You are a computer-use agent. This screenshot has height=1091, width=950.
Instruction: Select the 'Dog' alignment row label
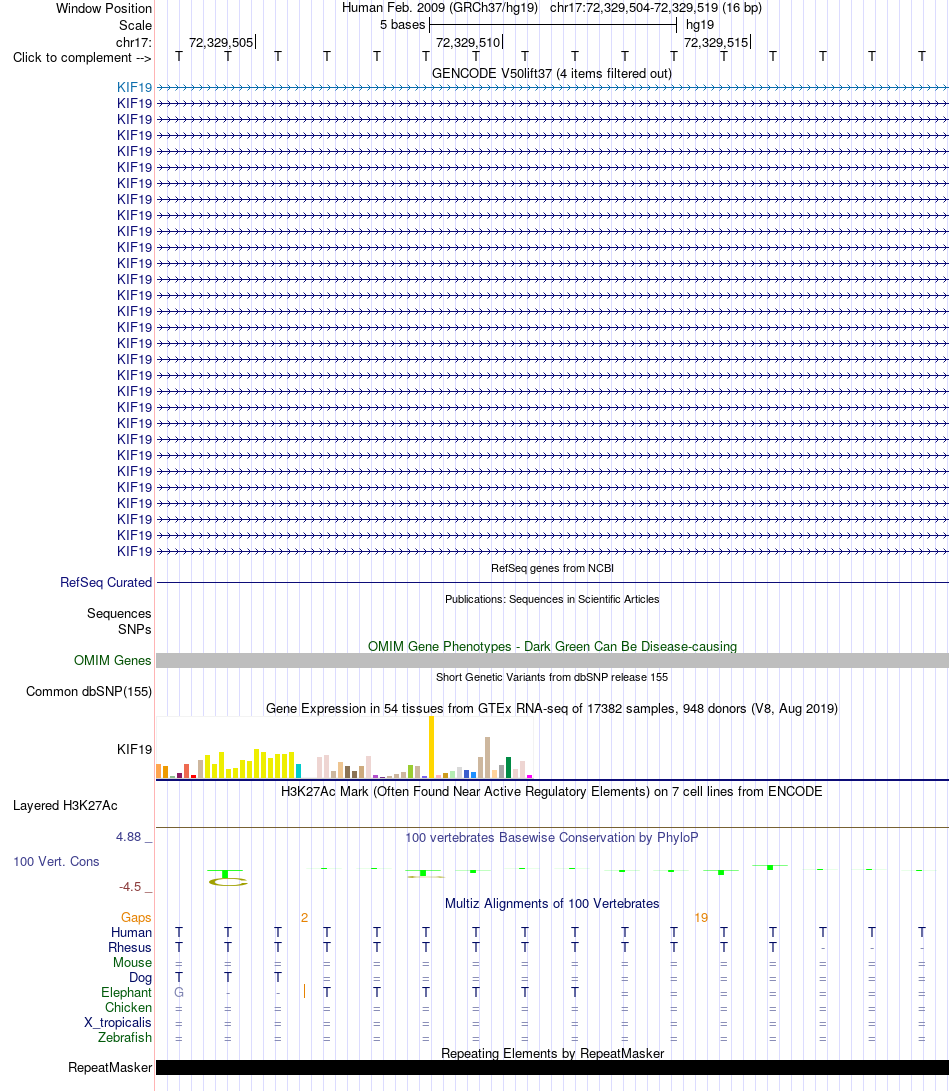pos(141,978)
